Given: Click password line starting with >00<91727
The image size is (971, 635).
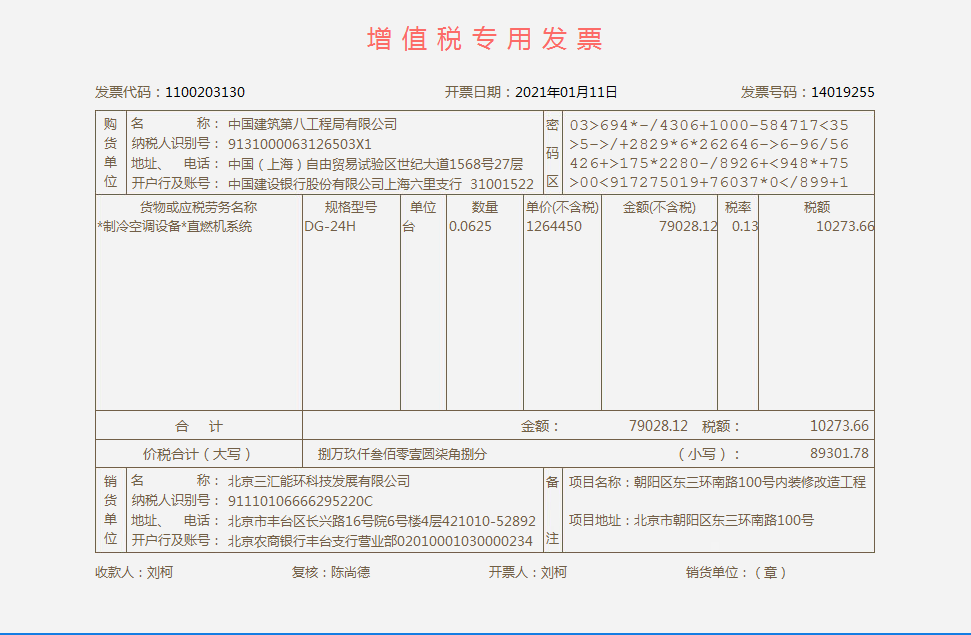Looking at the screenshot, I should pyautogui.click(x=709, y=183).
